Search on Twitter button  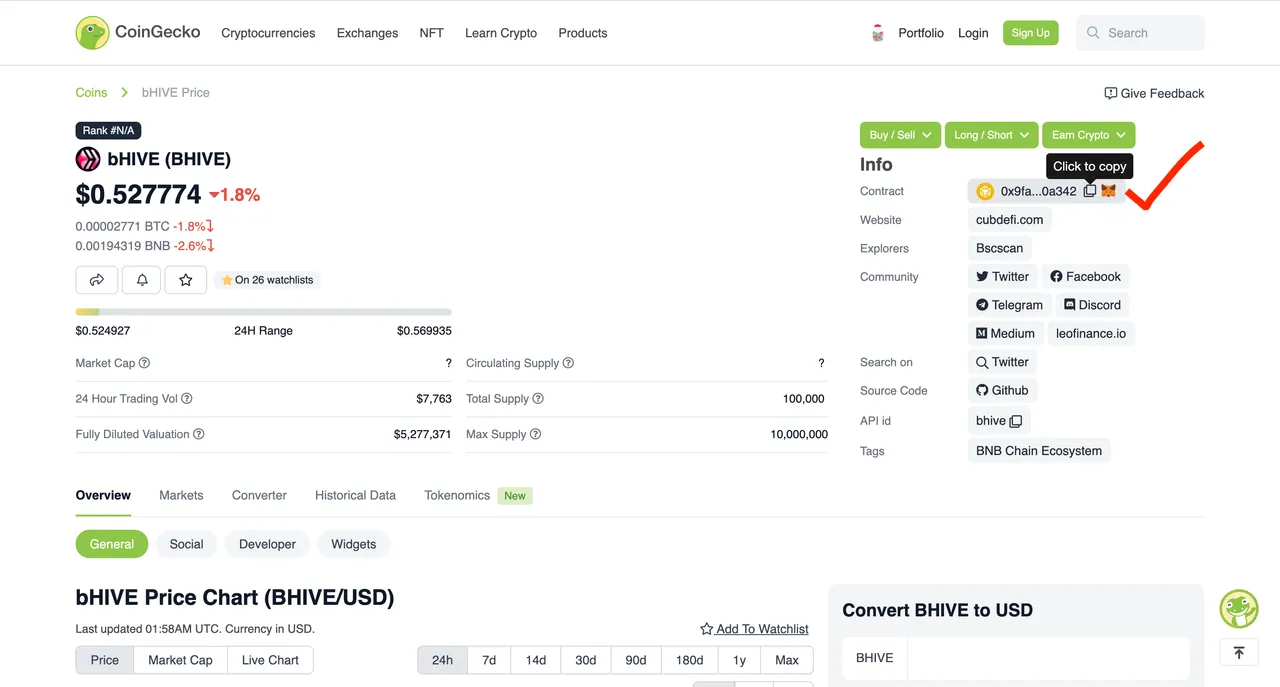pos(1002,362)
